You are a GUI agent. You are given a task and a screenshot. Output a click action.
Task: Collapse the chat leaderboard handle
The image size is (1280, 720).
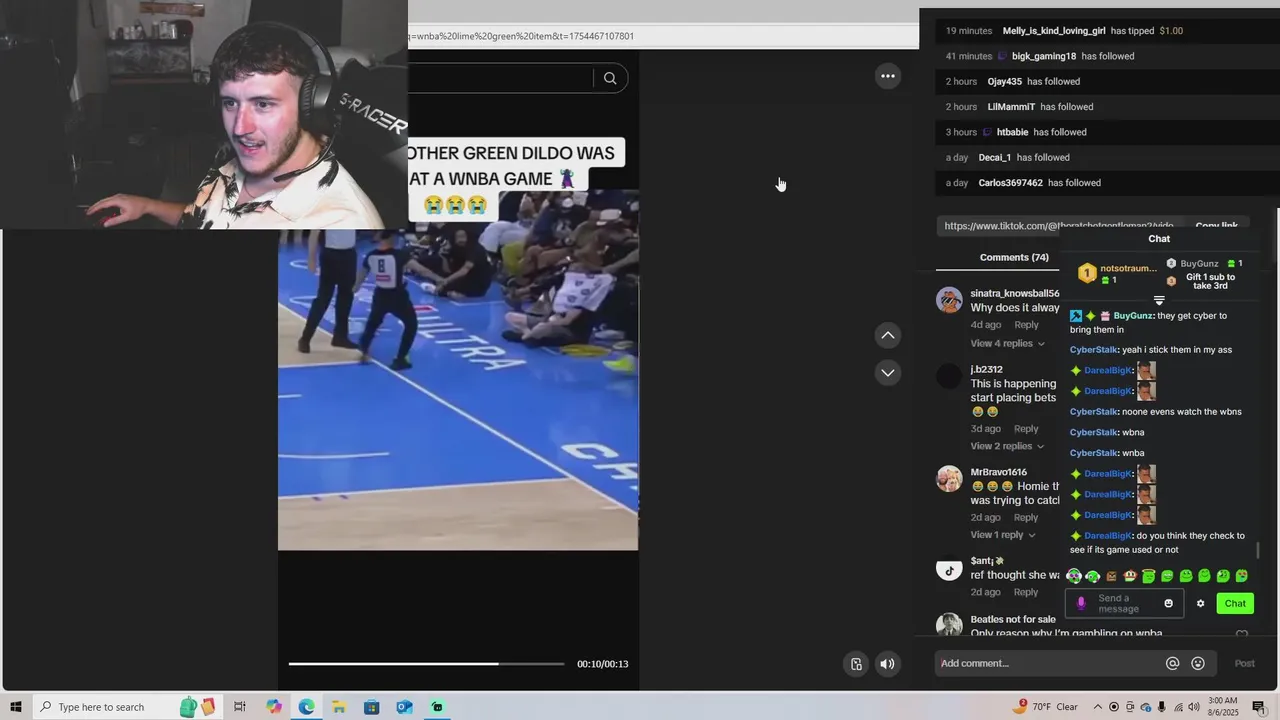[x=1159, y=300]
